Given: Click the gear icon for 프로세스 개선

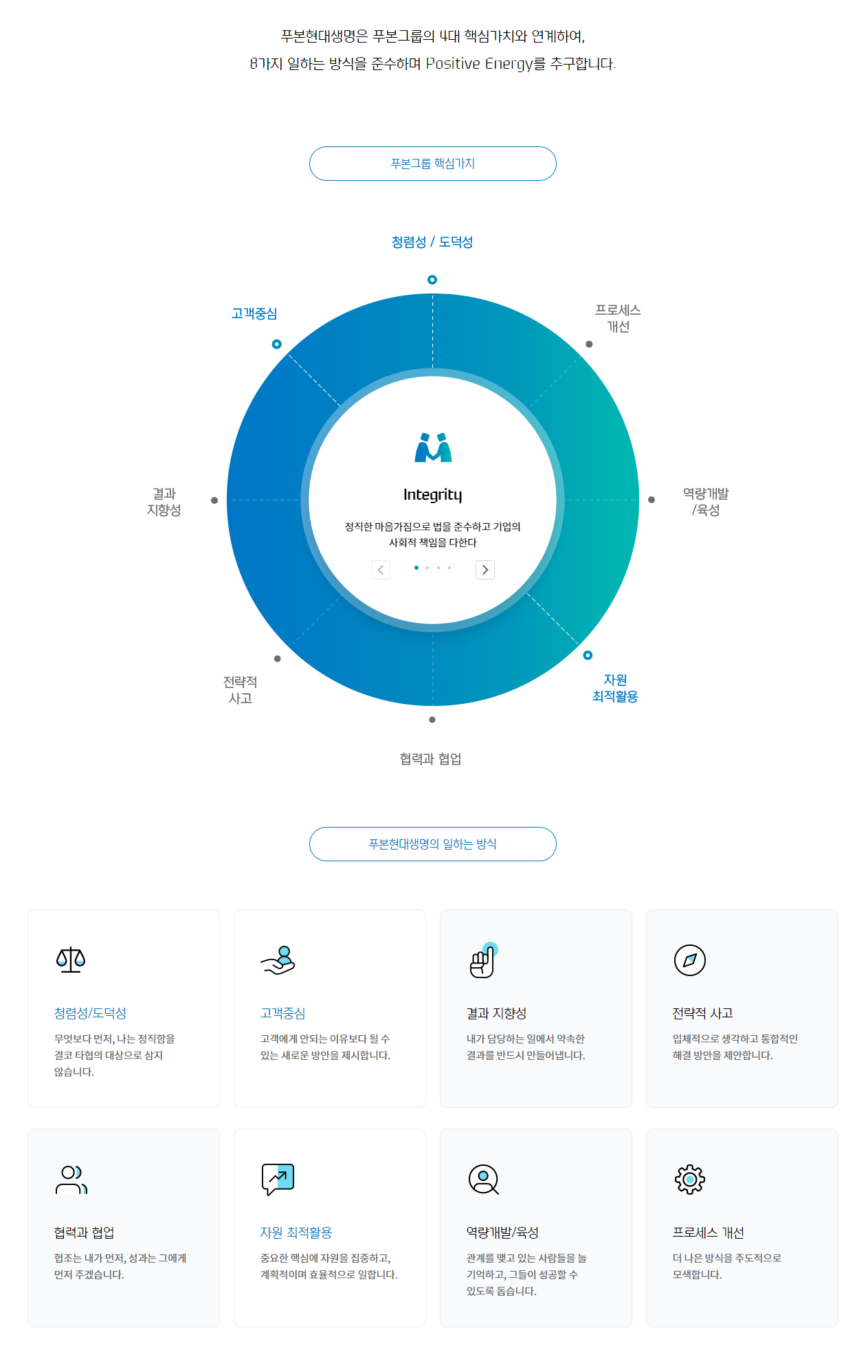Looking at the screenshot, I should 690,1180.
